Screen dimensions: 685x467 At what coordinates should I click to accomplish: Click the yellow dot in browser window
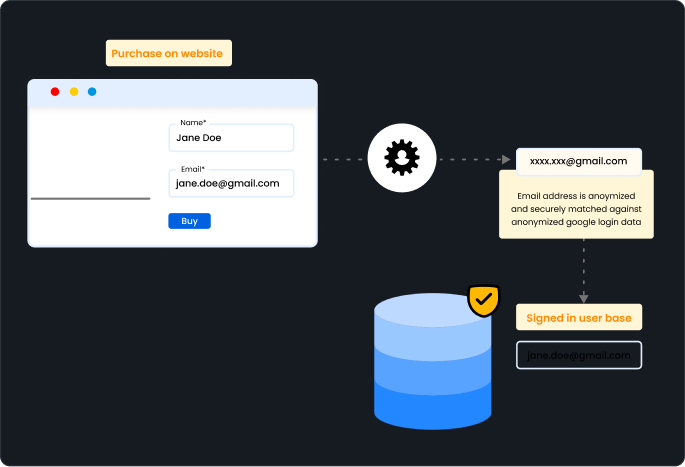point(74,92)
